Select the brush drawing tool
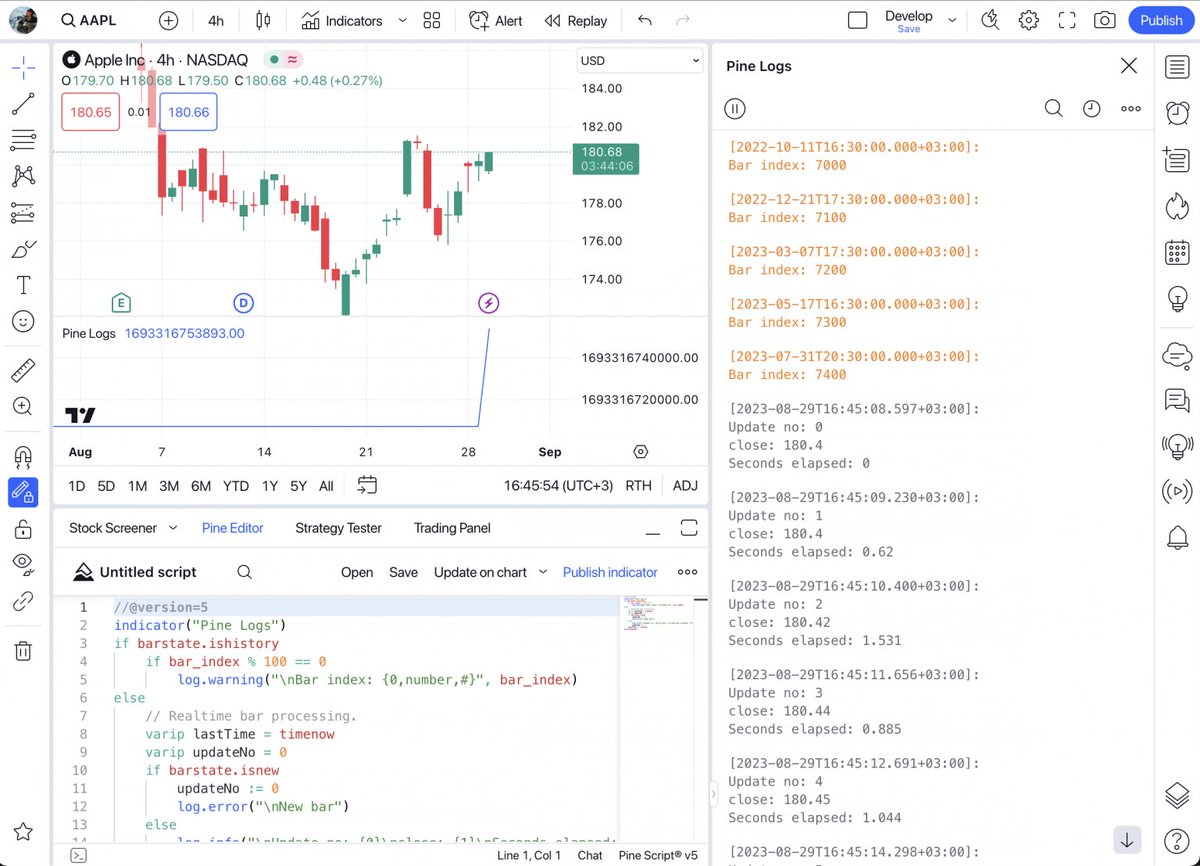The width and height of the screenshot is (1200, 866). click(x=23, y=249)
